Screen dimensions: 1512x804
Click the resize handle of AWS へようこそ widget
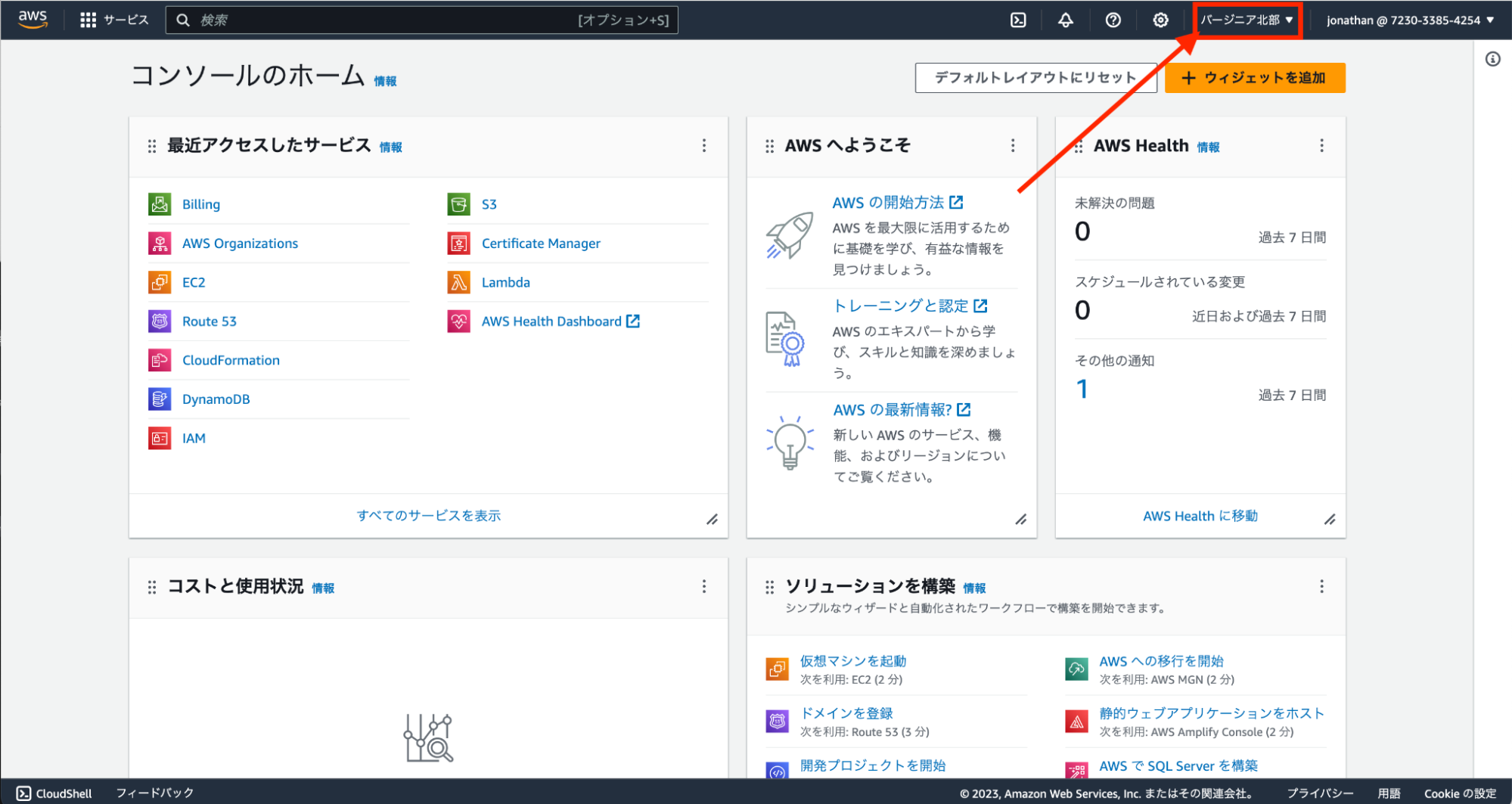pos(1021,519)
